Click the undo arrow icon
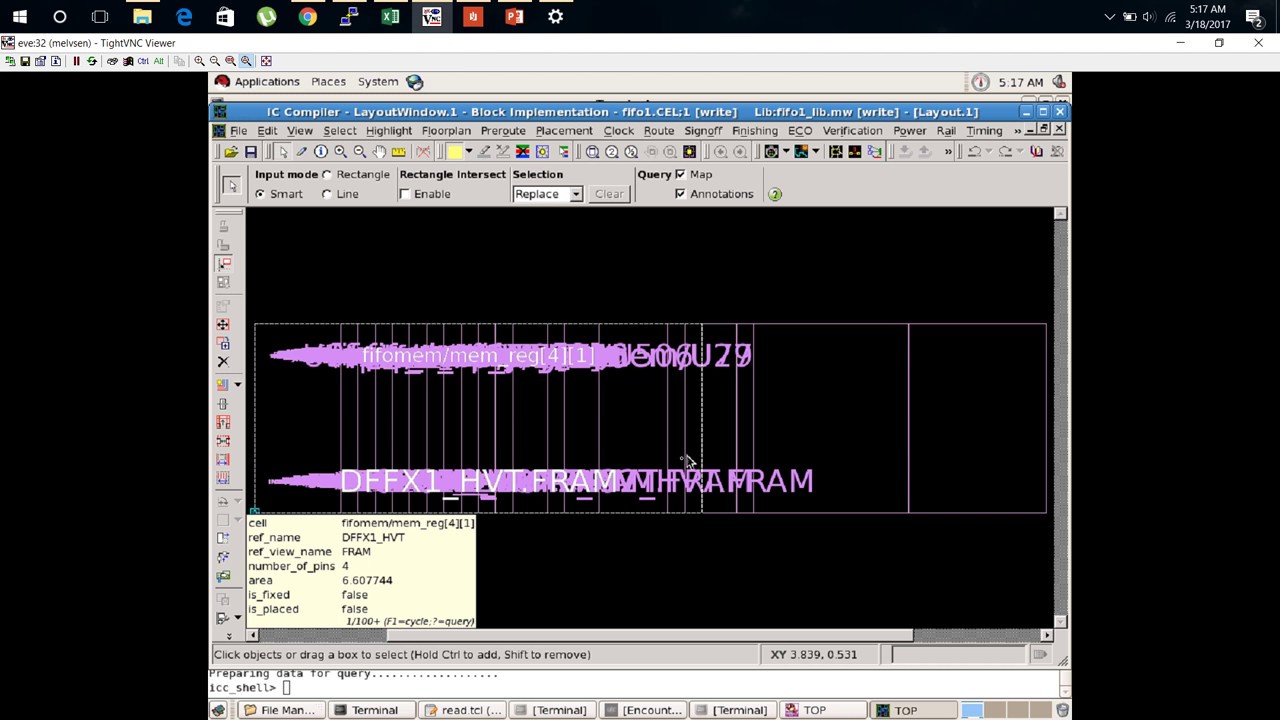 974,151
